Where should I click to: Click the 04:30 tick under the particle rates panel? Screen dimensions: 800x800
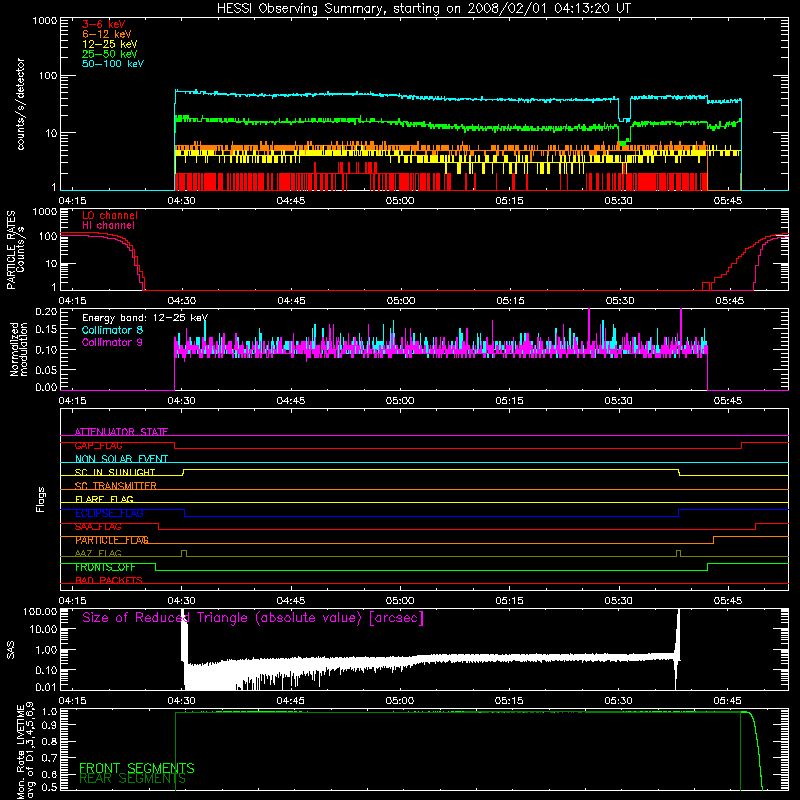(181, 301)
